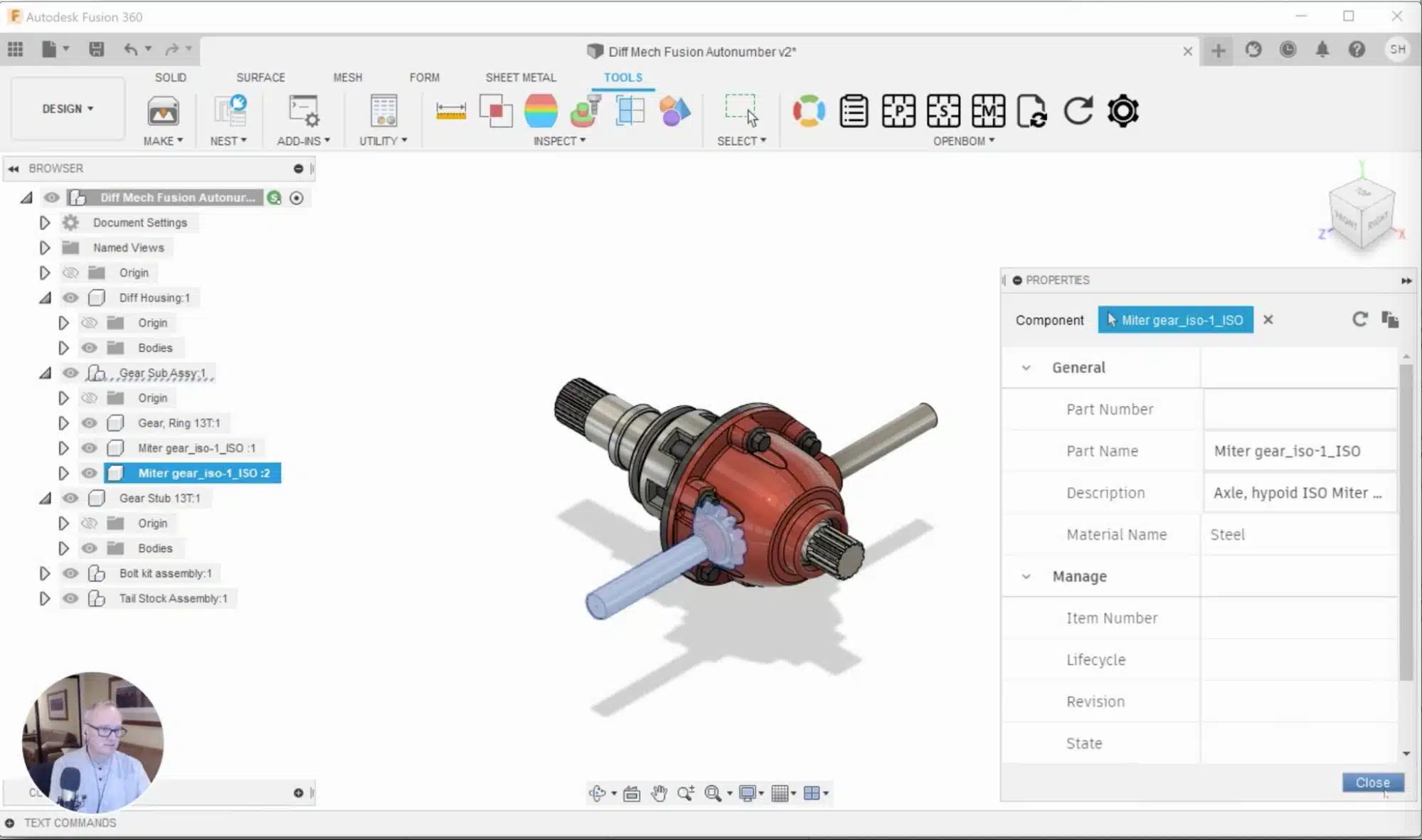Hide the Bolt kit assembly:1
Image resolution: width=1422 pixels, height=840 pixels.
click(70, 573)
